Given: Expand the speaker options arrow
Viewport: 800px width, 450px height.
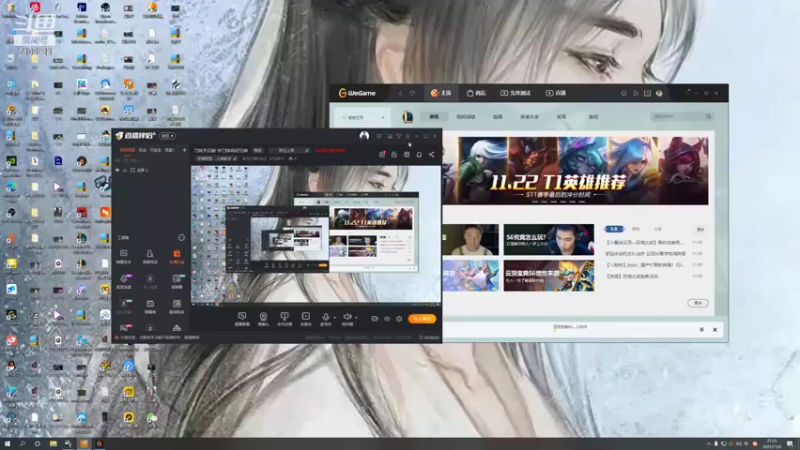Looking at the screenshot, I should pos(356,317).
